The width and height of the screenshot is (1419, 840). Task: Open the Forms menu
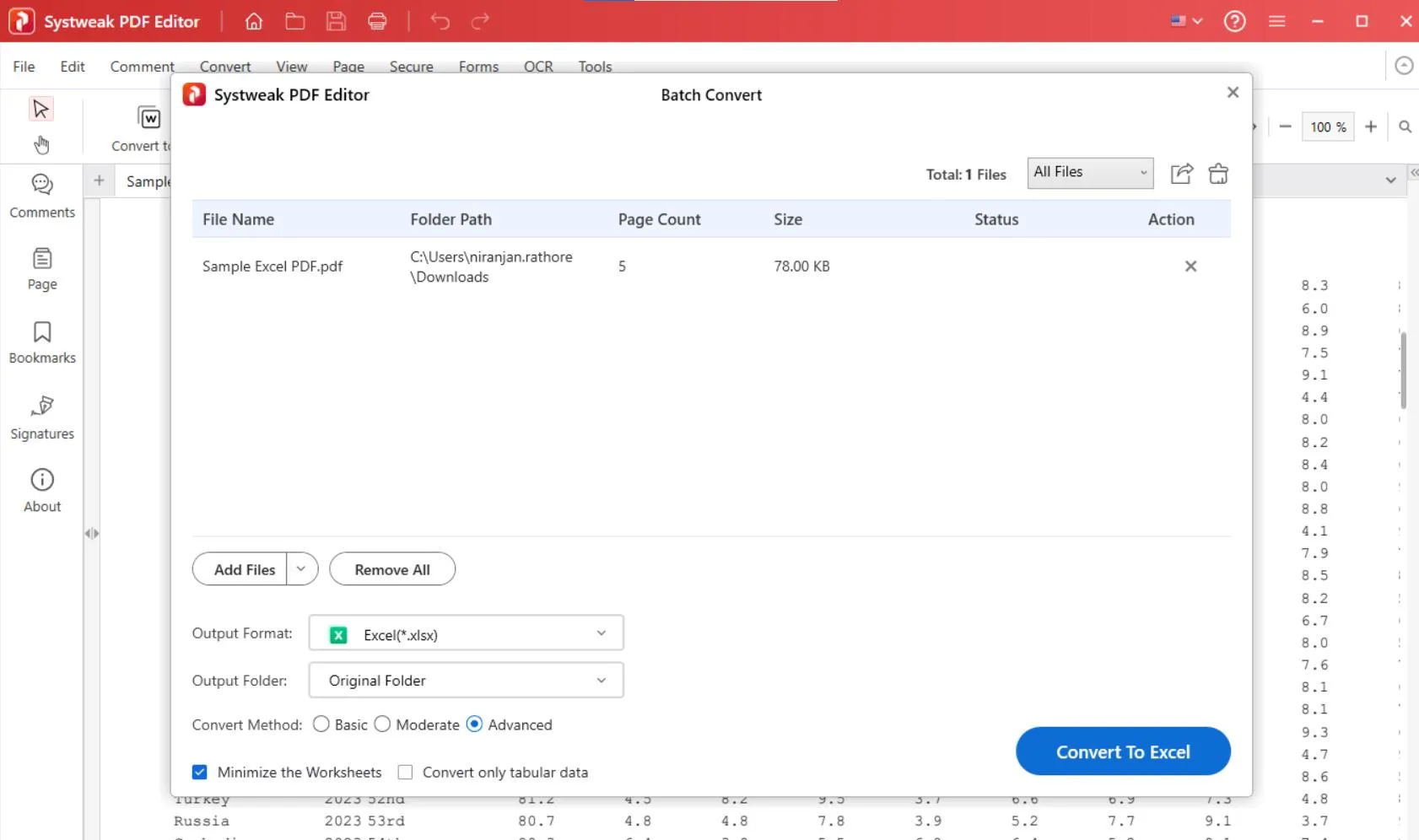[477, 67]
